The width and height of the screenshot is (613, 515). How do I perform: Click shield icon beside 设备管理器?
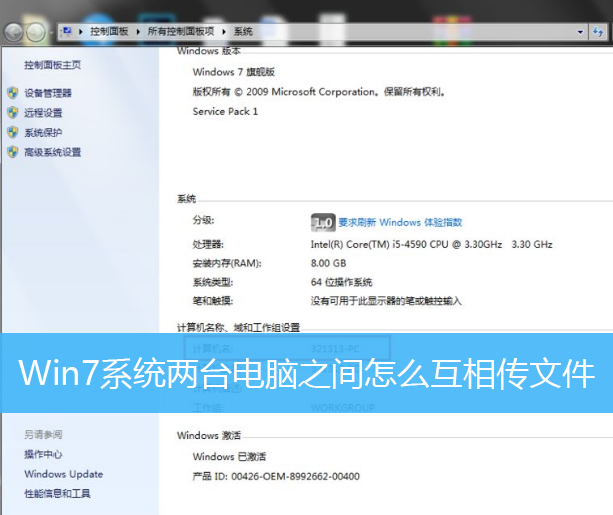pyautogui.click(x=13, y=93)
